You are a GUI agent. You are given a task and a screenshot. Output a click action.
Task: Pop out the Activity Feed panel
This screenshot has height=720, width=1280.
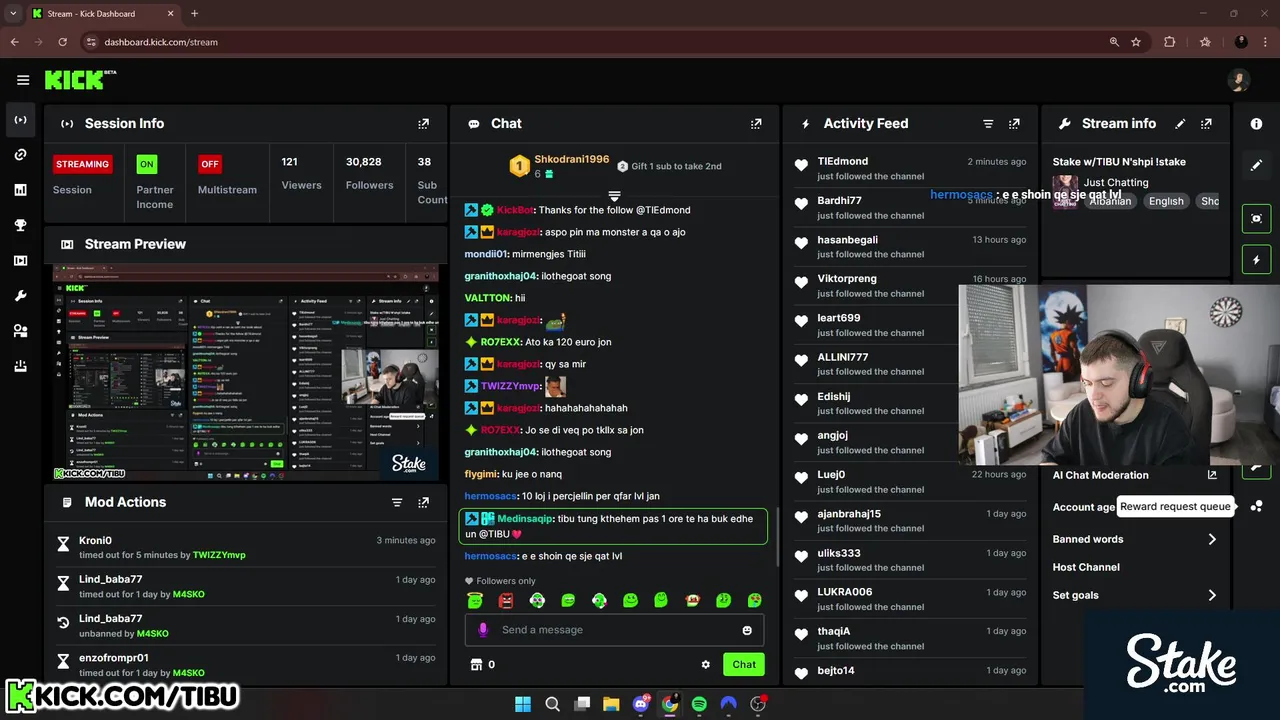point(1014,124)
